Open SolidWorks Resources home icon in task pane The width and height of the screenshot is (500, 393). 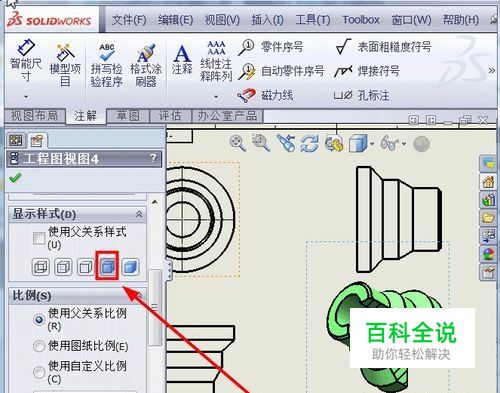(488, 182)
